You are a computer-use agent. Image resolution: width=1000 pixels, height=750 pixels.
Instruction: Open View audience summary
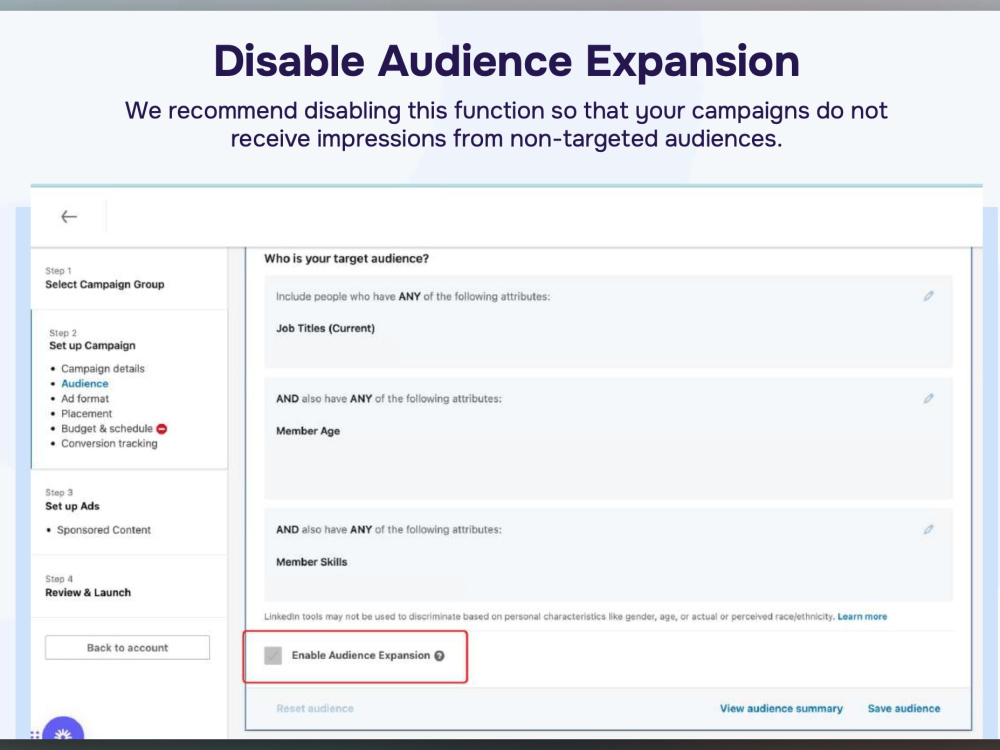click(781, 709)
